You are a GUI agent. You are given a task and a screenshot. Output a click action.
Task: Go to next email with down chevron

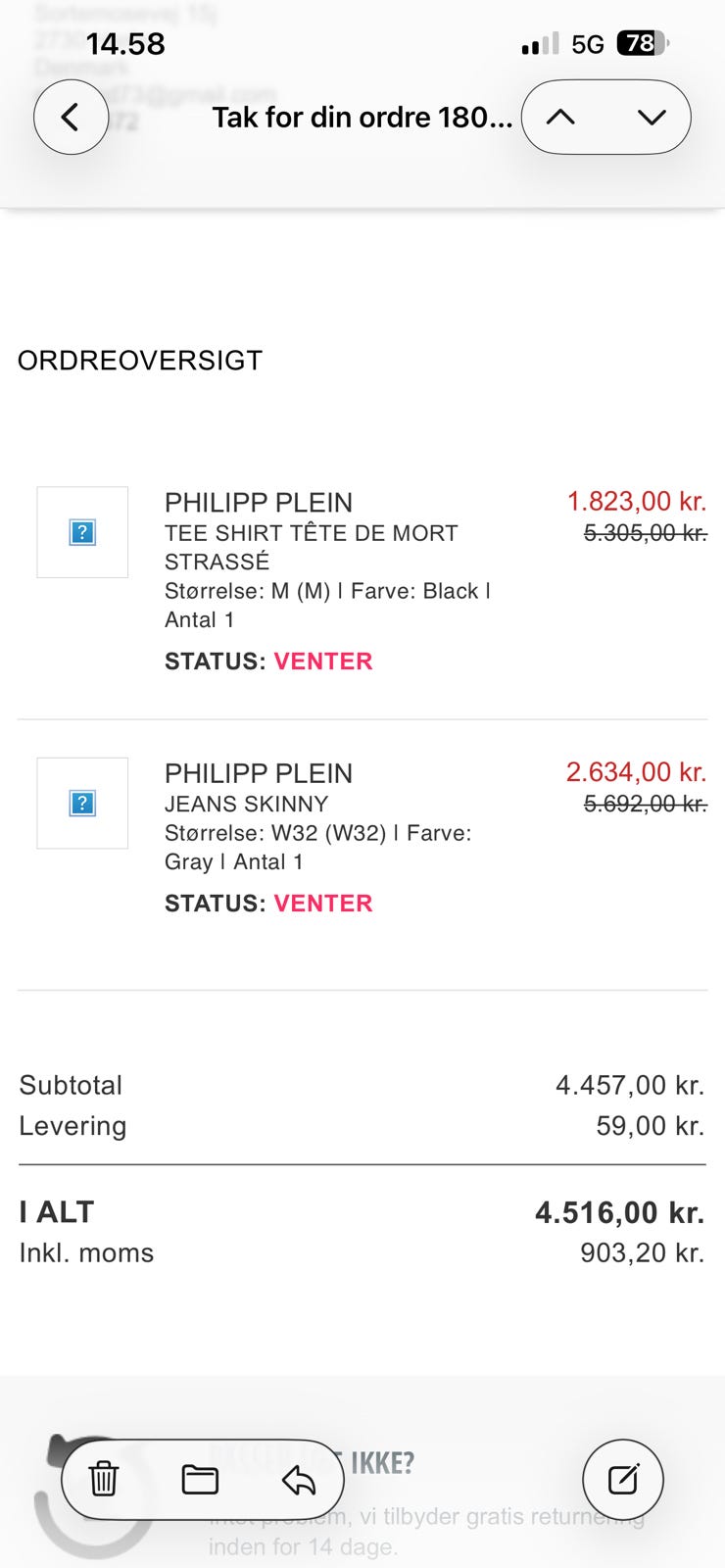[x=652, y=118]
